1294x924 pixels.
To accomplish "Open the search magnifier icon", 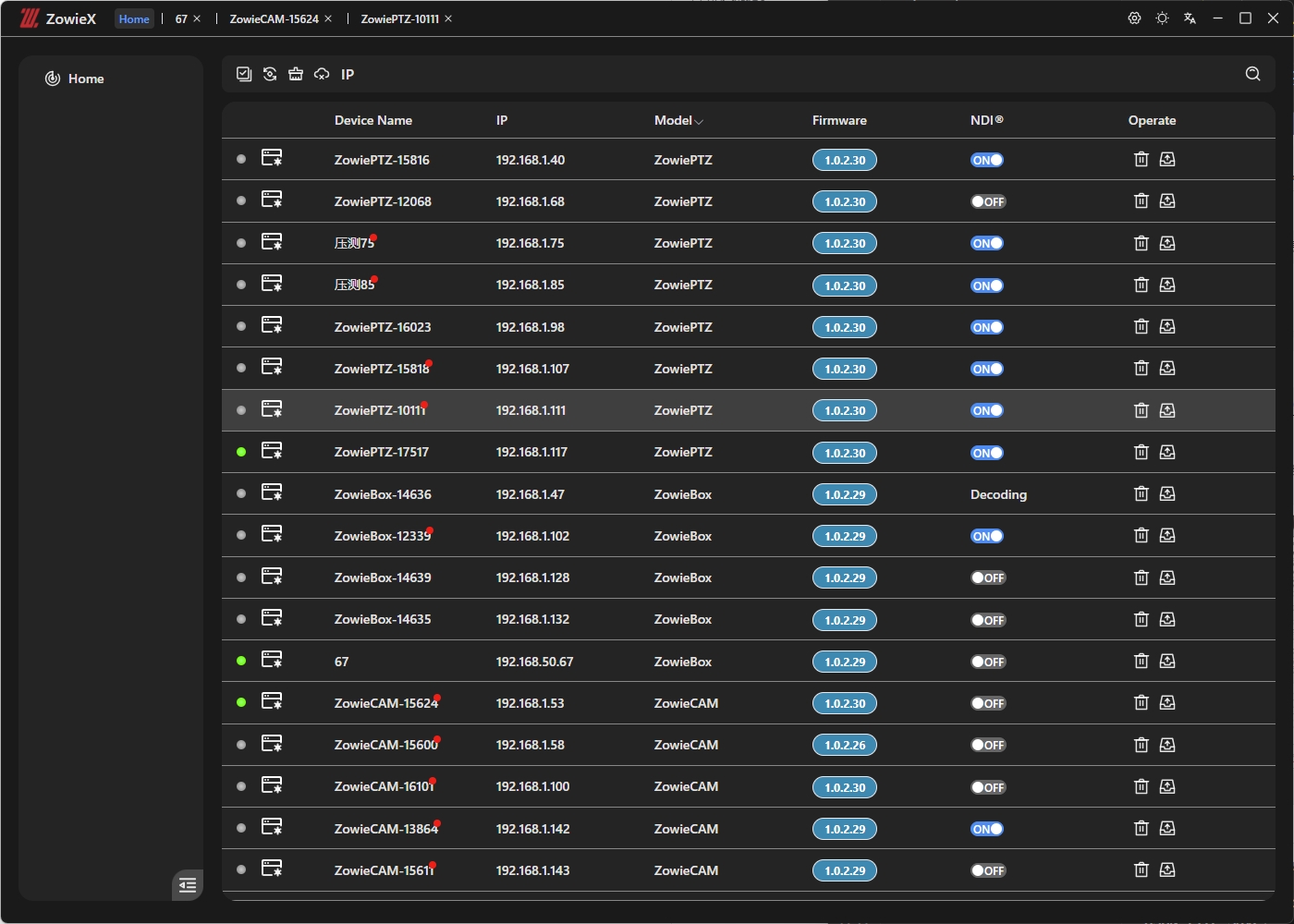I will click(x=1252, y=74).
